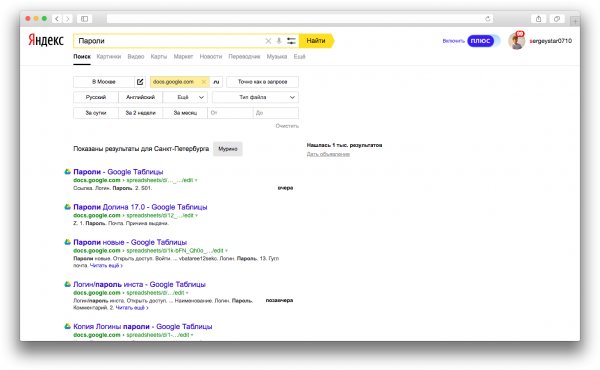Remove the docs.google.com filter with X
Image resolution: width=600 pixels, height=370 pixels.
204,81
